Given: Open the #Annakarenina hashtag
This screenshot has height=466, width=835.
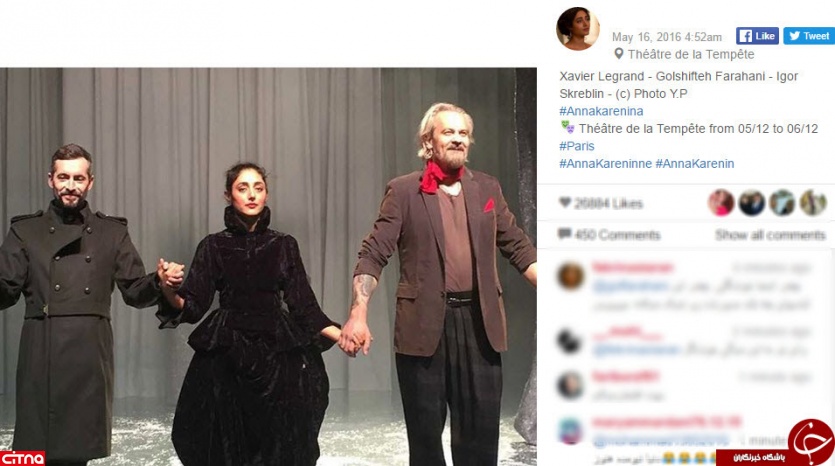Looking at the screenshot, I should coord(601,111).
